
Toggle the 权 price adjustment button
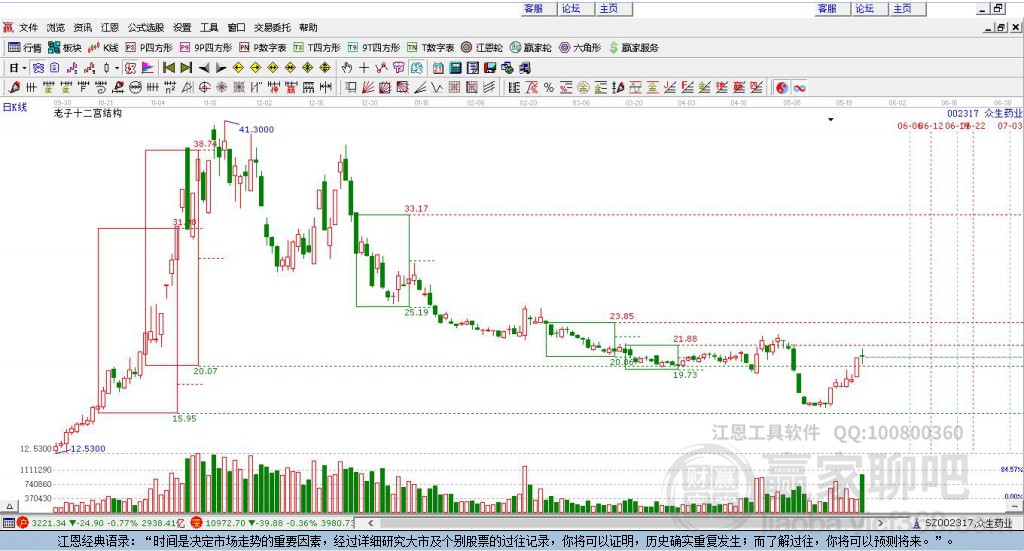pos(131,68)
